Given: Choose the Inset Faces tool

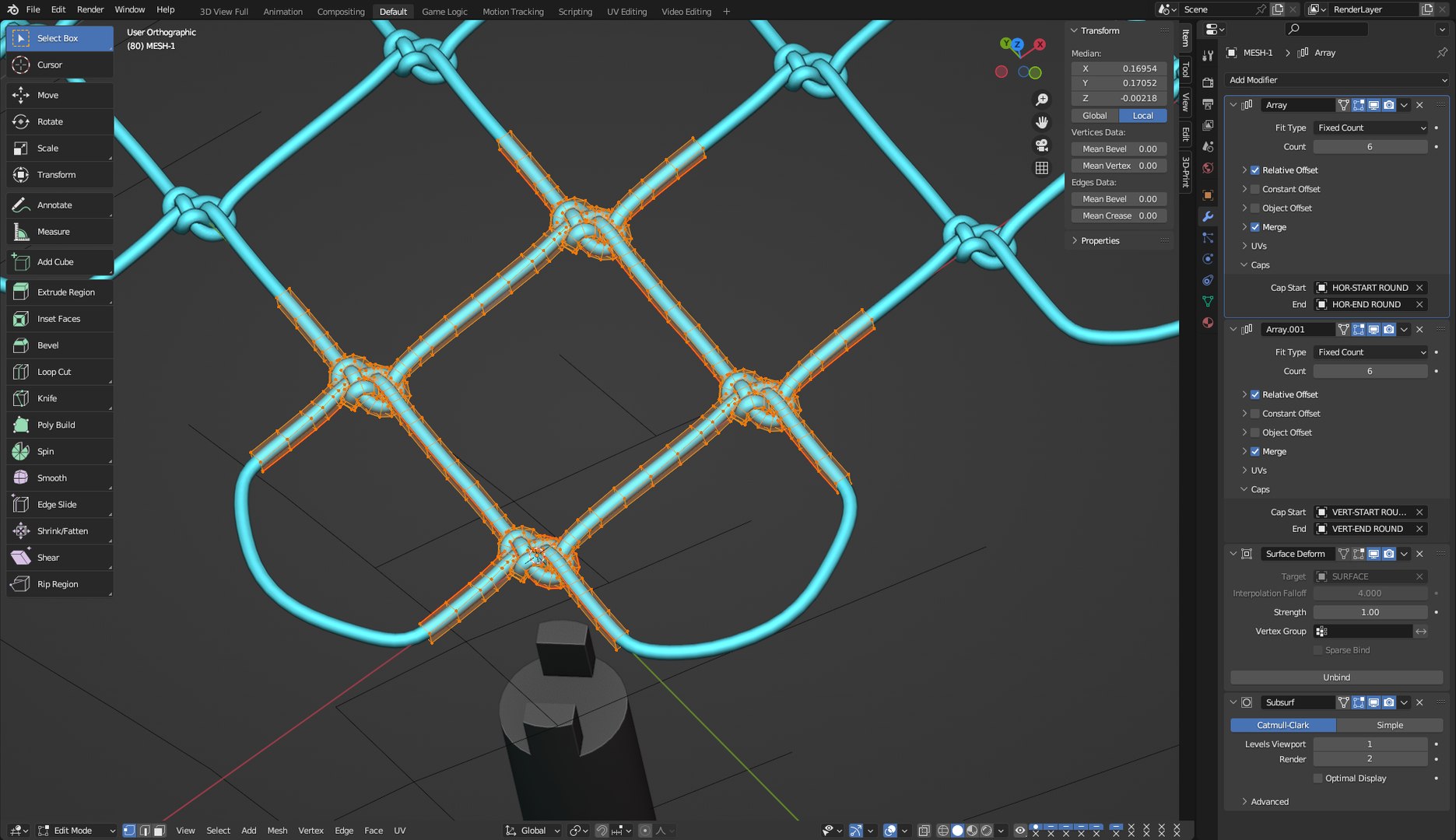Looking at the screenshot, I should tap(59, 318).
